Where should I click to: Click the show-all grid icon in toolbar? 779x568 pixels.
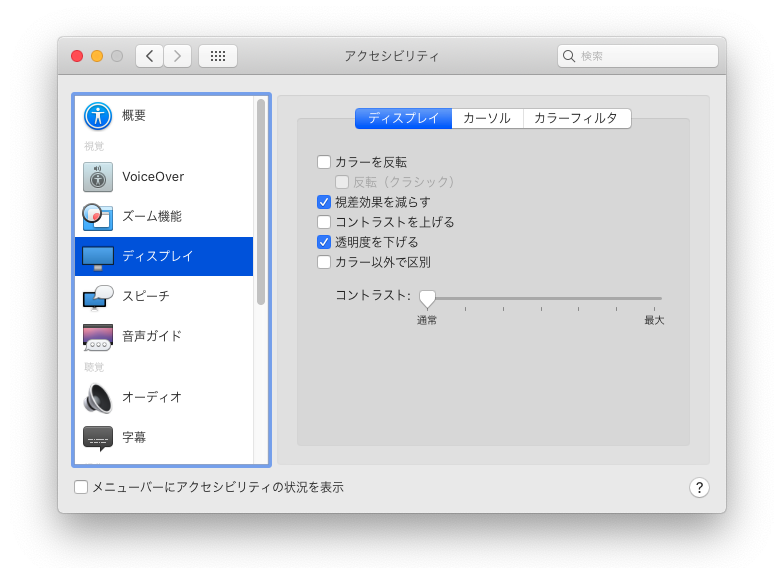(218, 56)
